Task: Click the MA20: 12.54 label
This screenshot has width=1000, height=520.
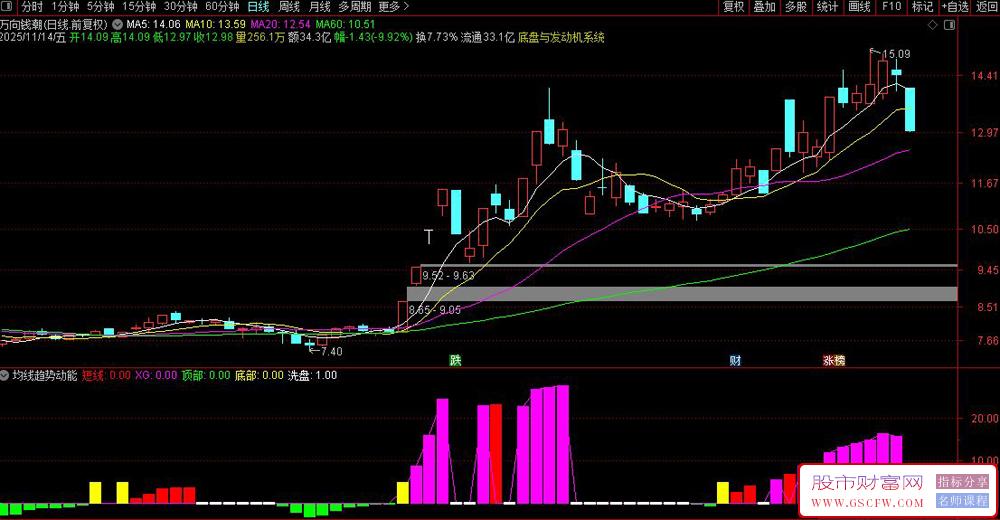Action: click(x=281, y=24)
